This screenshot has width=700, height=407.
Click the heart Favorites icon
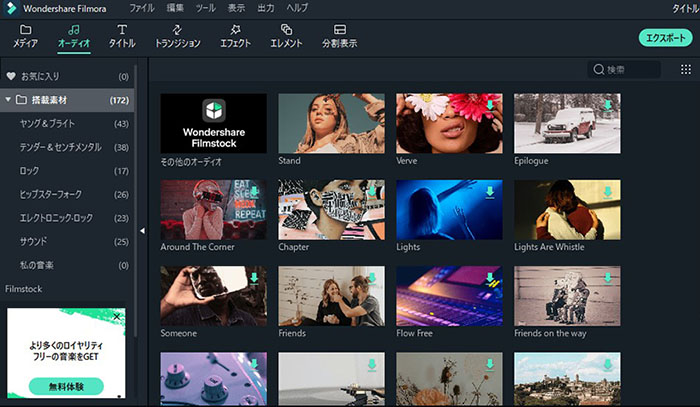pos(11,76)
